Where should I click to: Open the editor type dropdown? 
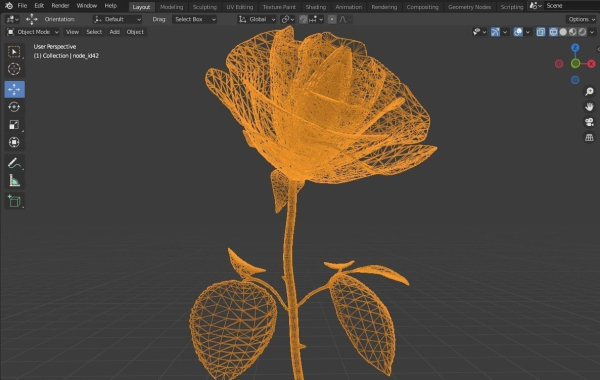pyautogui.click(x=12, y=19)
